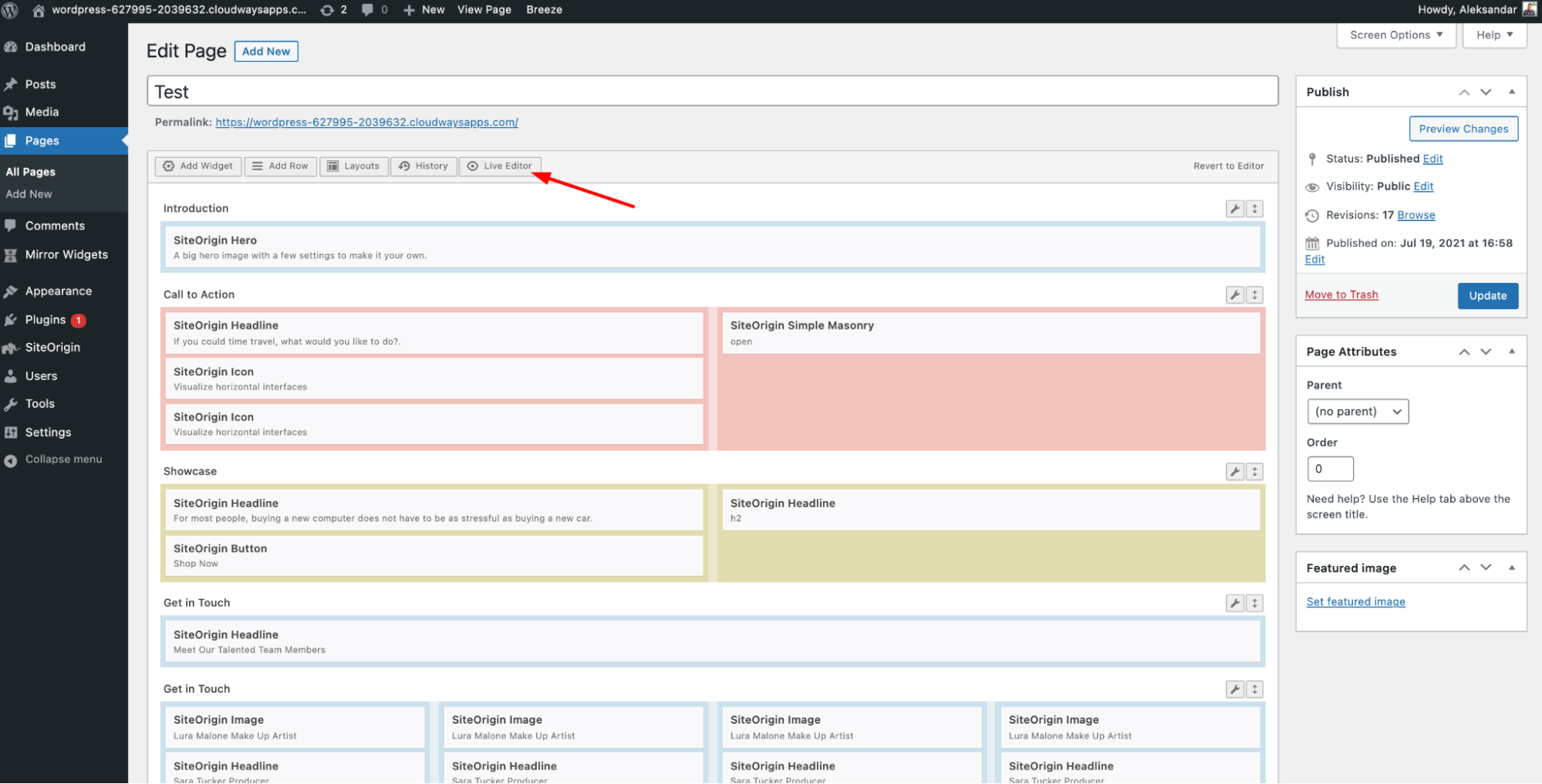
Task: Toggle the Publish panel collapse arrow
Action: [x=1512, y=92]
